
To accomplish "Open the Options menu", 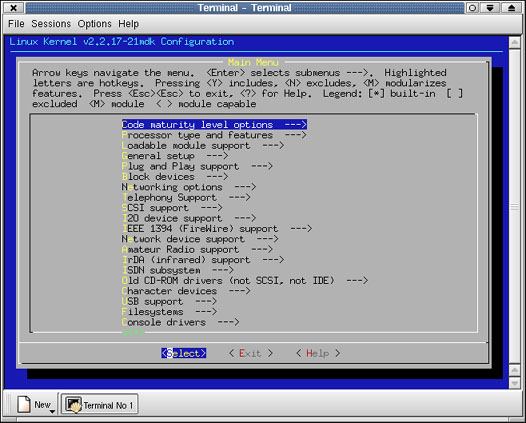I will click(94, 24).
